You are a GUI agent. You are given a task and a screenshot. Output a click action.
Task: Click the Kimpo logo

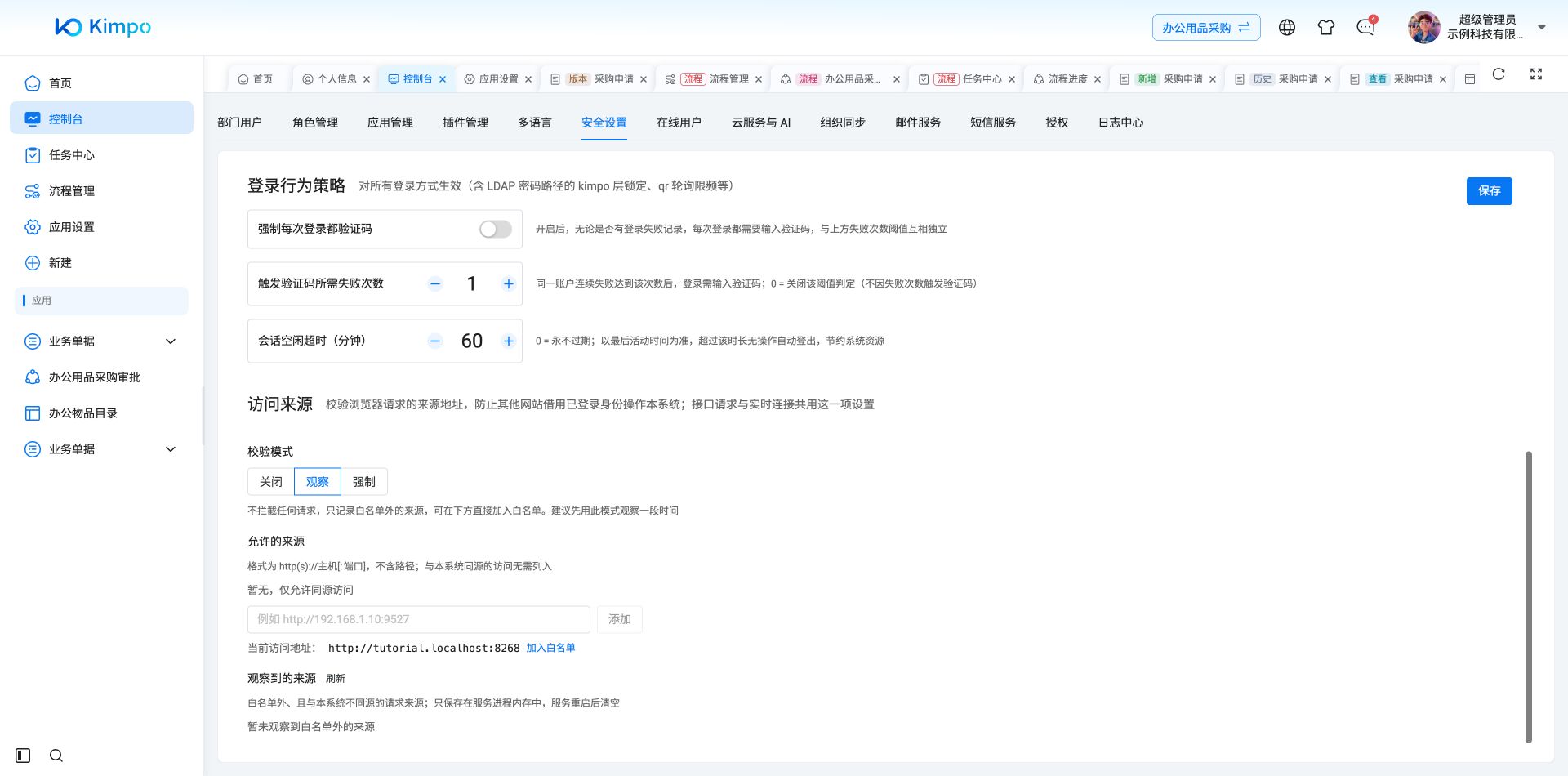click(103, 27)
